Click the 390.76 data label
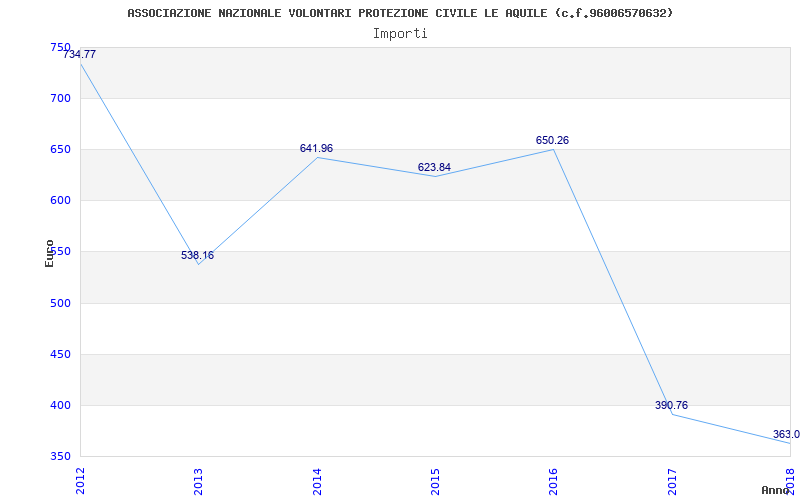Screen dimensions: 800x500 [x=671, y=405]
